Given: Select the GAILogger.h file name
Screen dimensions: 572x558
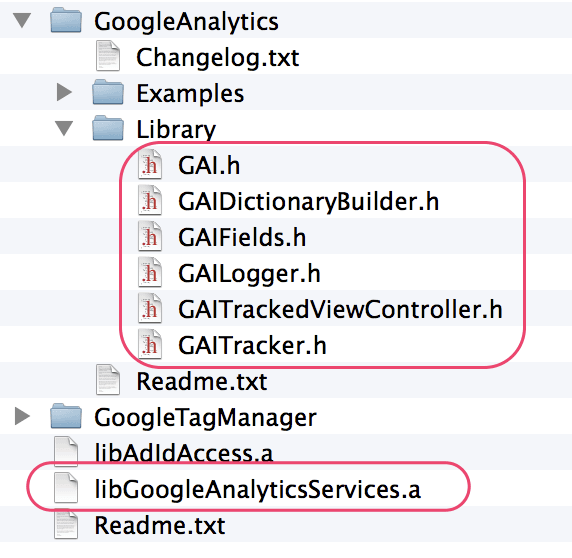Looking at the screenshot, I should coord(249,274).
